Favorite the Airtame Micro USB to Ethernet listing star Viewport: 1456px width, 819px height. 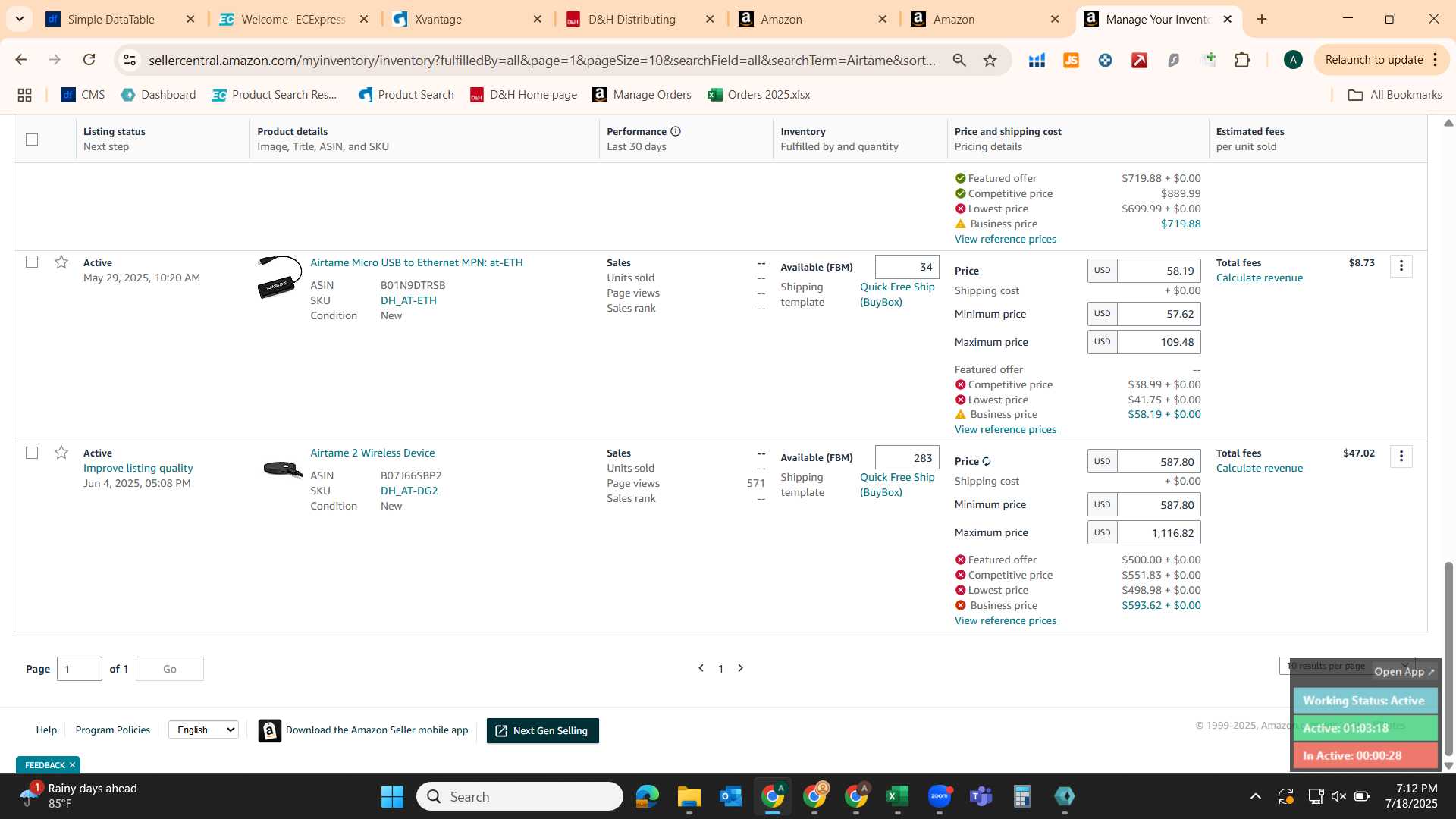point(61,262)
